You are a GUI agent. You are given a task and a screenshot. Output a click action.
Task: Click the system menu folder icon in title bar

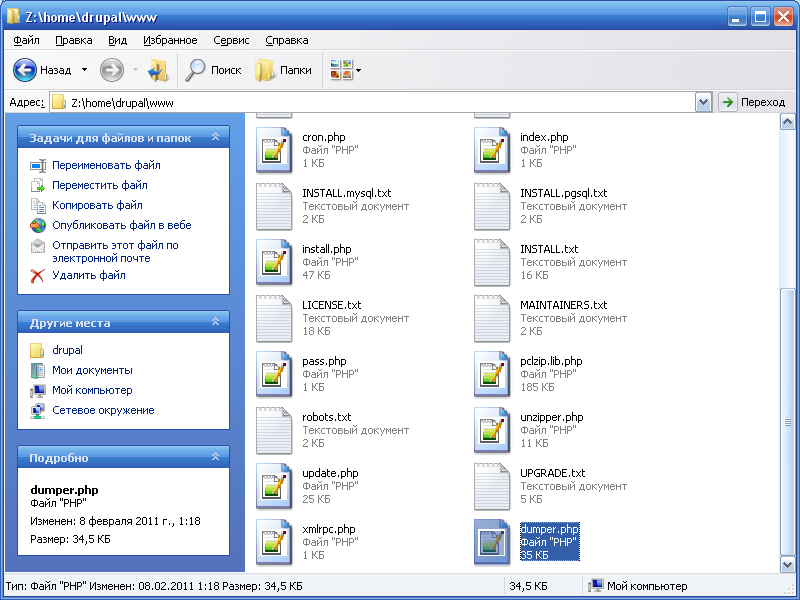pos(13,16)
